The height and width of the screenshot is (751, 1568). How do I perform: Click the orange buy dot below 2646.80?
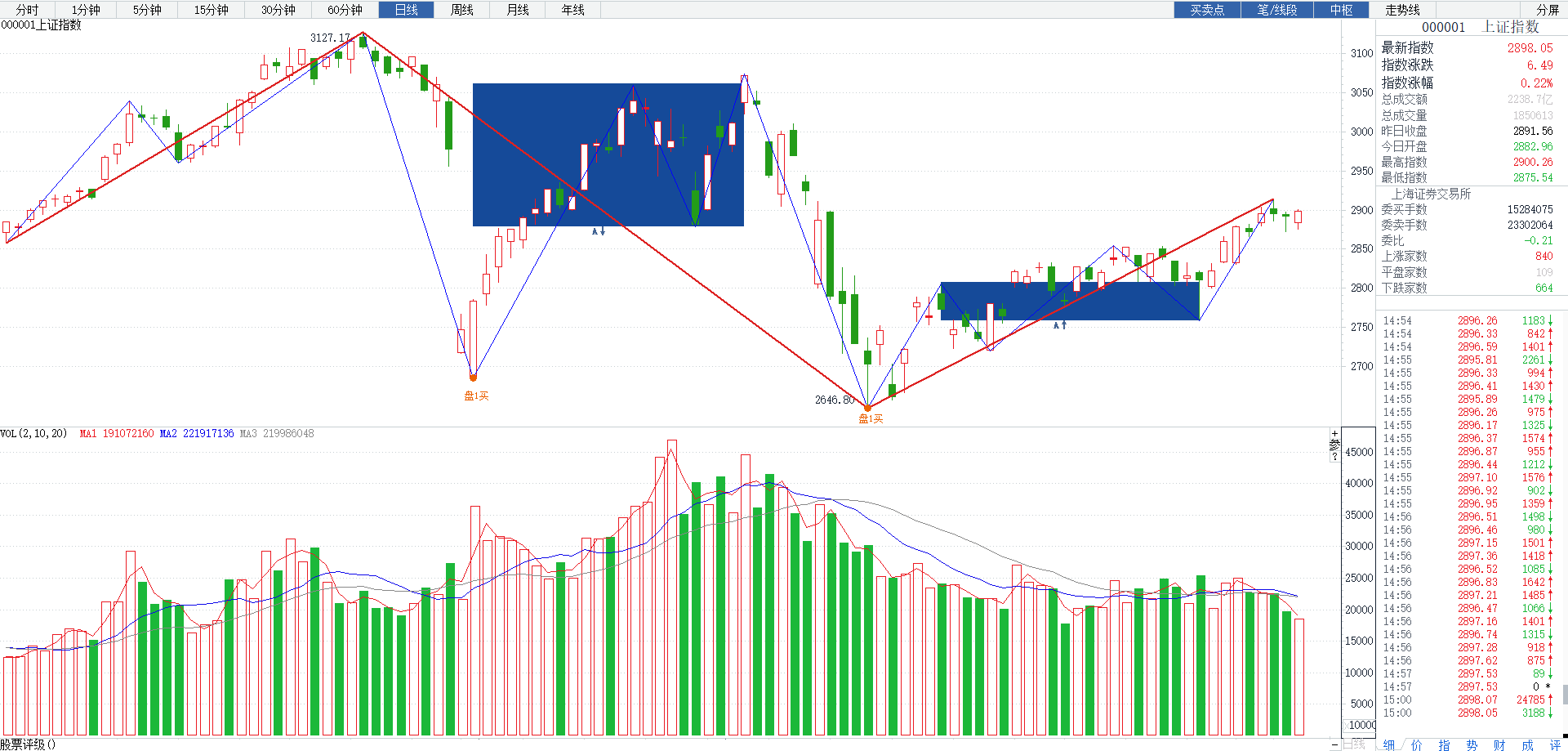867,408
